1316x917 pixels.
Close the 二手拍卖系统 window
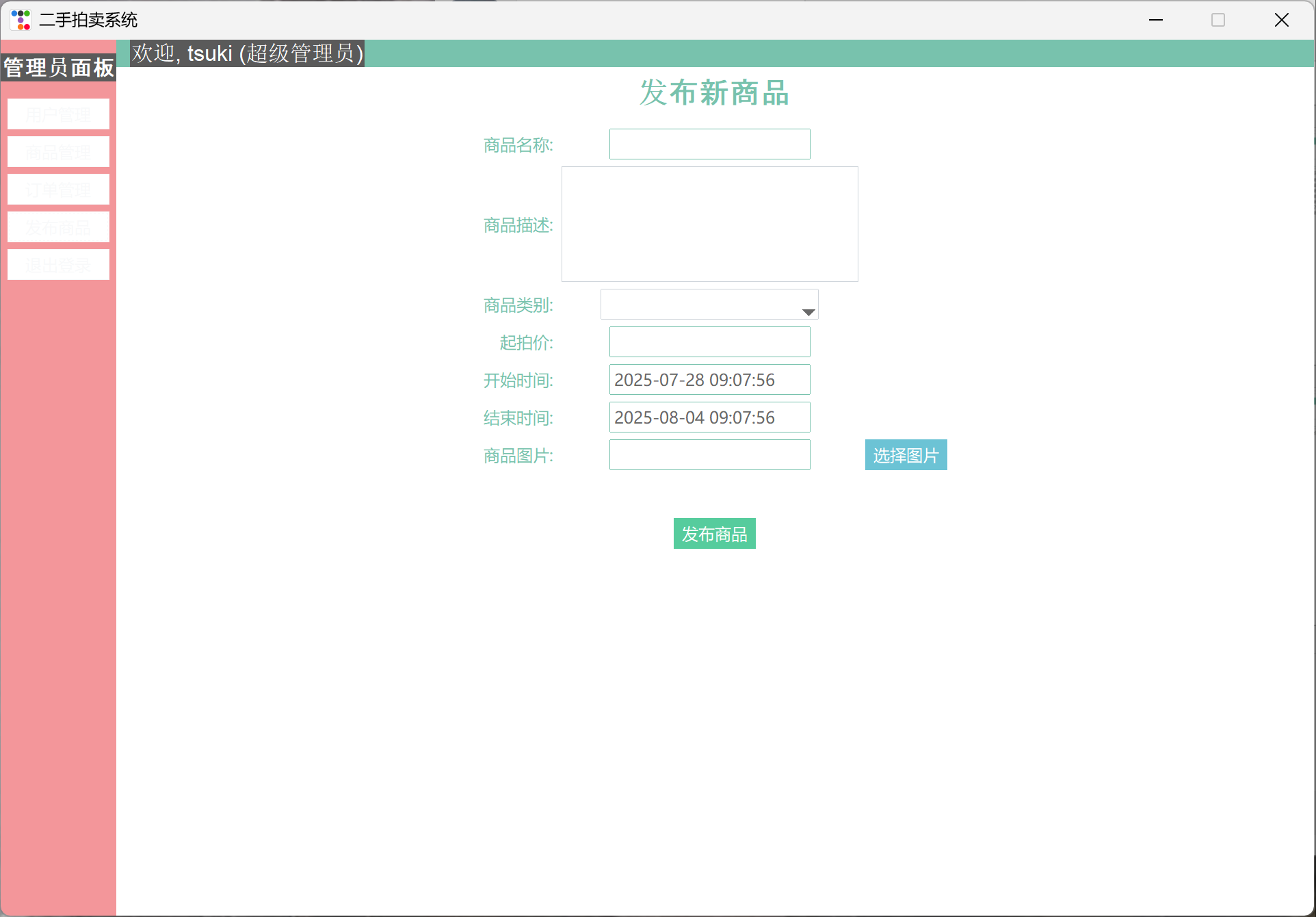coord(1281,20)
